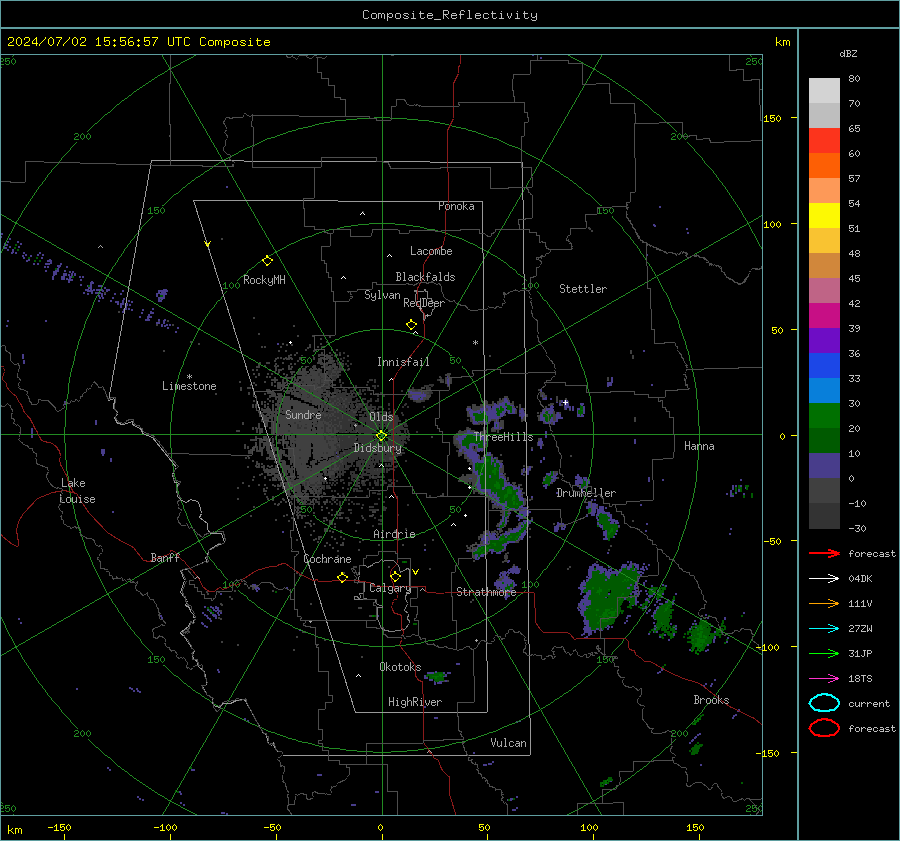Viewport: 900px width, 841px height.
Task: Click the Didsbury label
Action: (377, 448)
